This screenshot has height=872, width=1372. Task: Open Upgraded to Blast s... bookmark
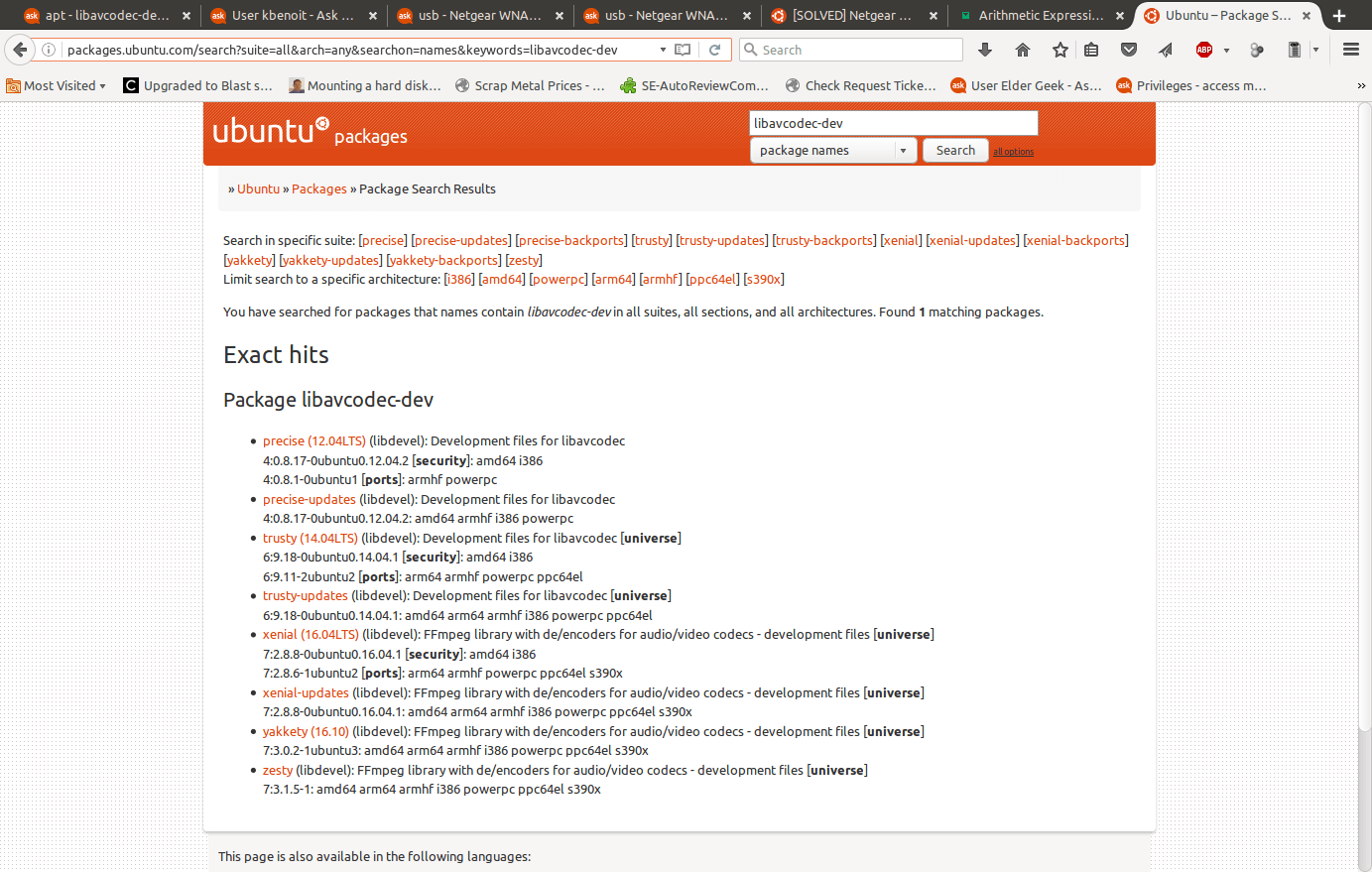tap(197, 86)
